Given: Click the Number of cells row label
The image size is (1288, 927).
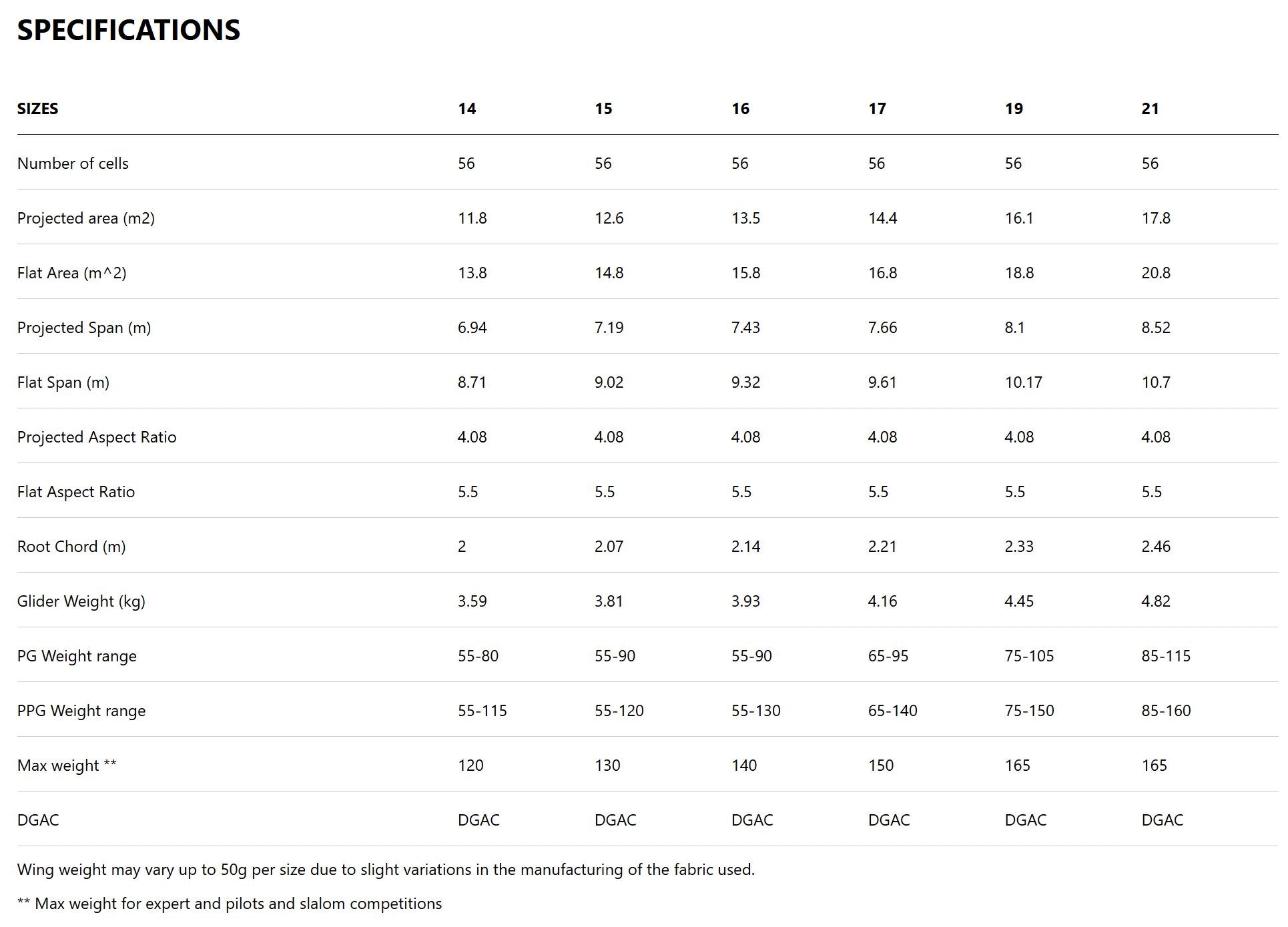Looking at the screenshot, I should 73,164.
